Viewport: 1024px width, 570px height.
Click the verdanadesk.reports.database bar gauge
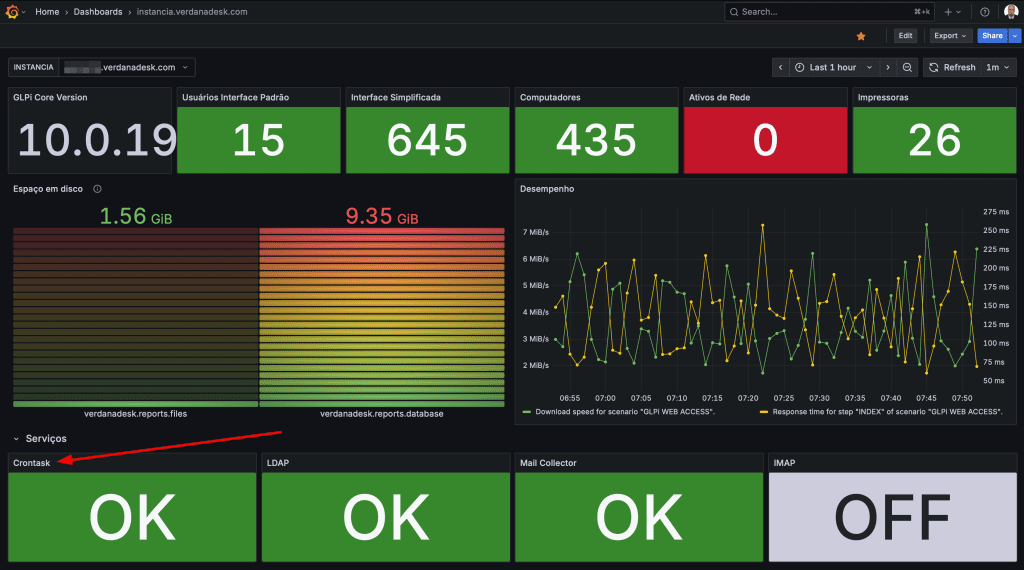point(382,317)
